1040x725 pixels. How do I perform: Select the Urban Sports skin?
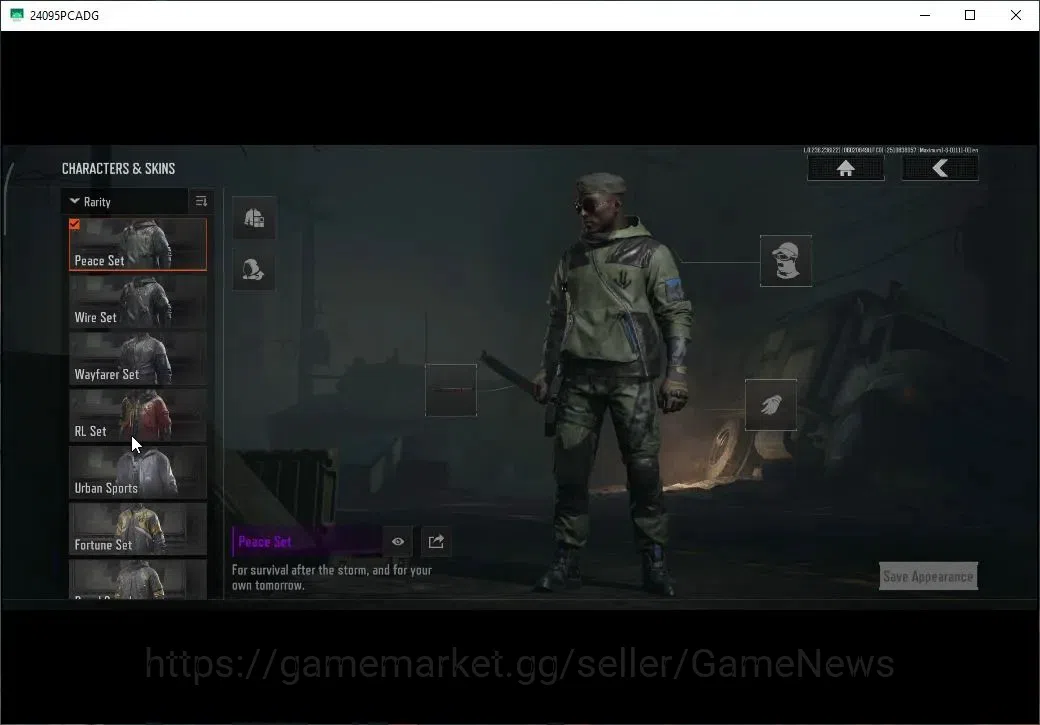click(138, 472)
